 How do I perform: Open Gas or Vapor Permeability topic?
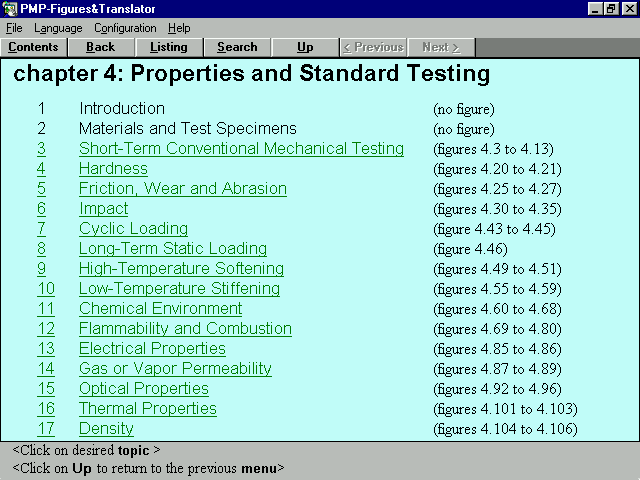pyautogui.click(x=175, y=369)
